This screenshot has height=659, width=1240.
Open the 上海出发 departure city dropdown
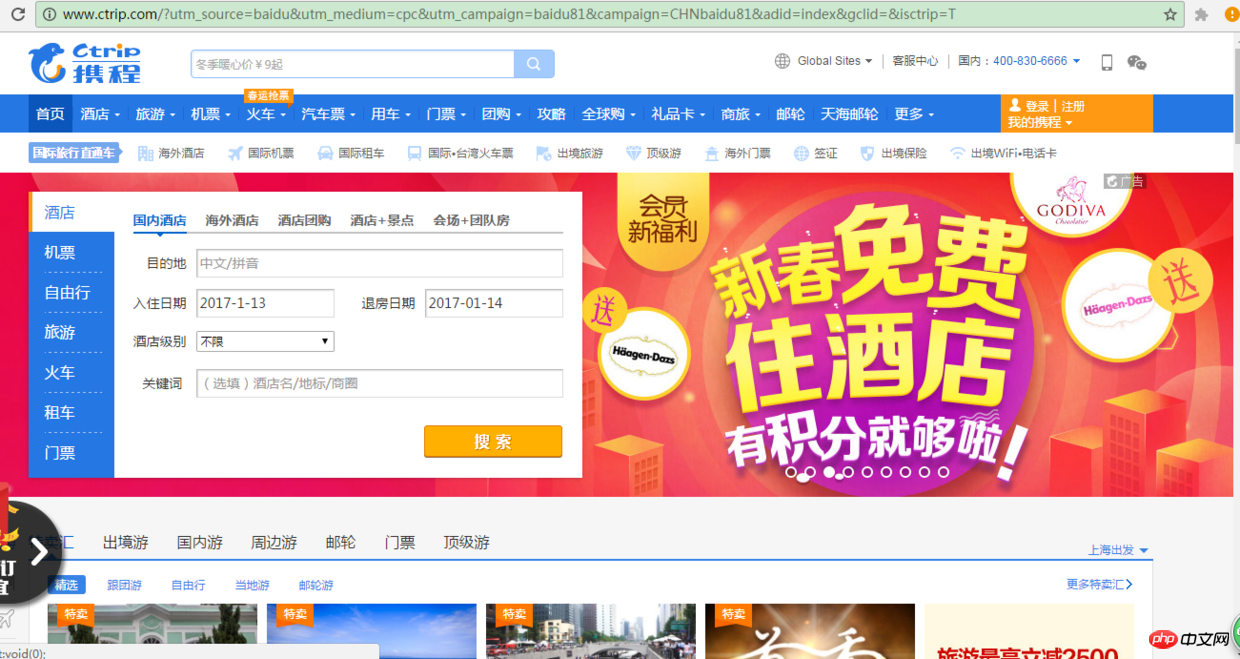(1118, 550)
